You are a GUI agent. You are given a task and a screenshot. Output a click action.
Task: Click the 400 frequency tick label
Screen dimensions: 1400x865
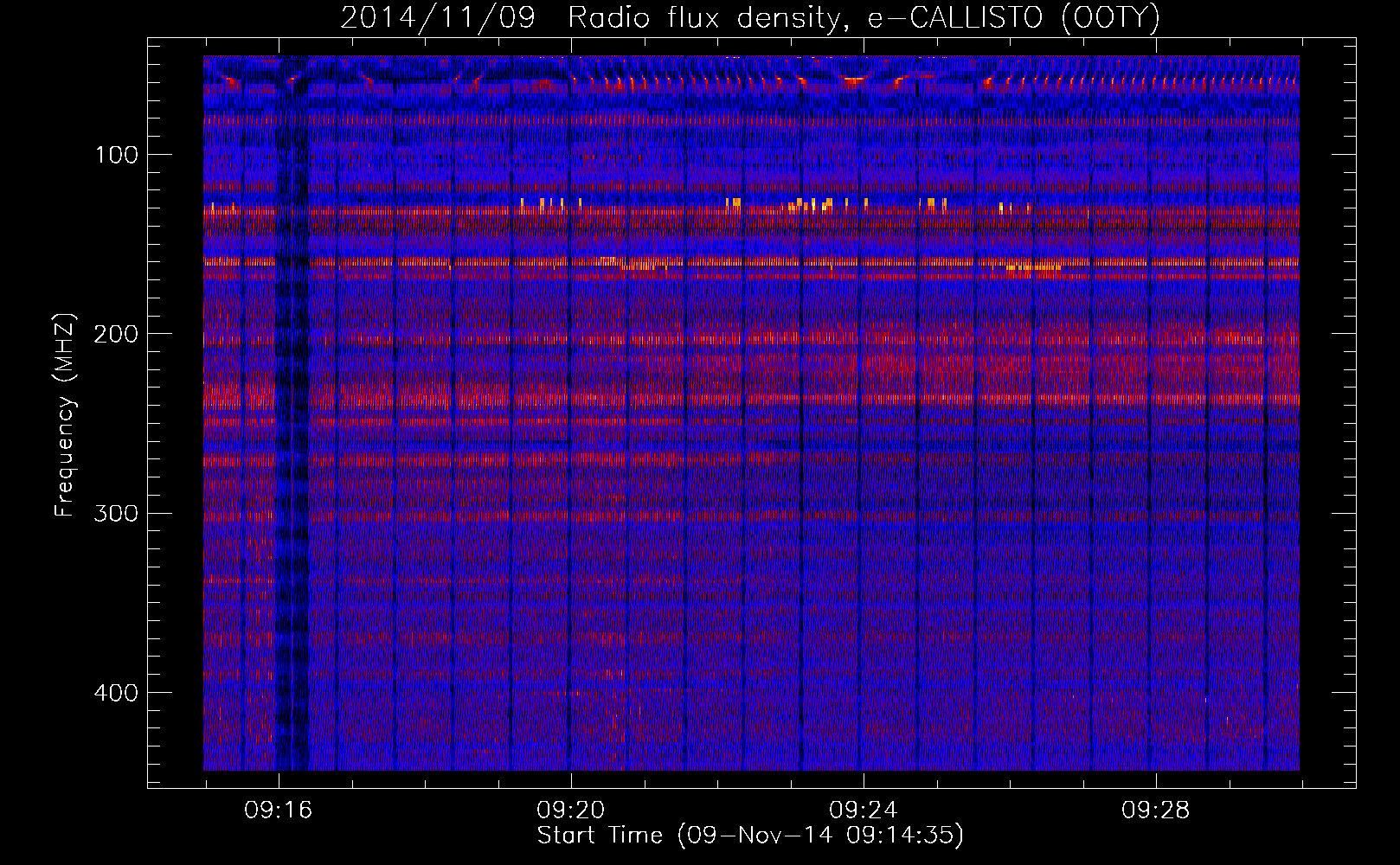coord(117,693)
